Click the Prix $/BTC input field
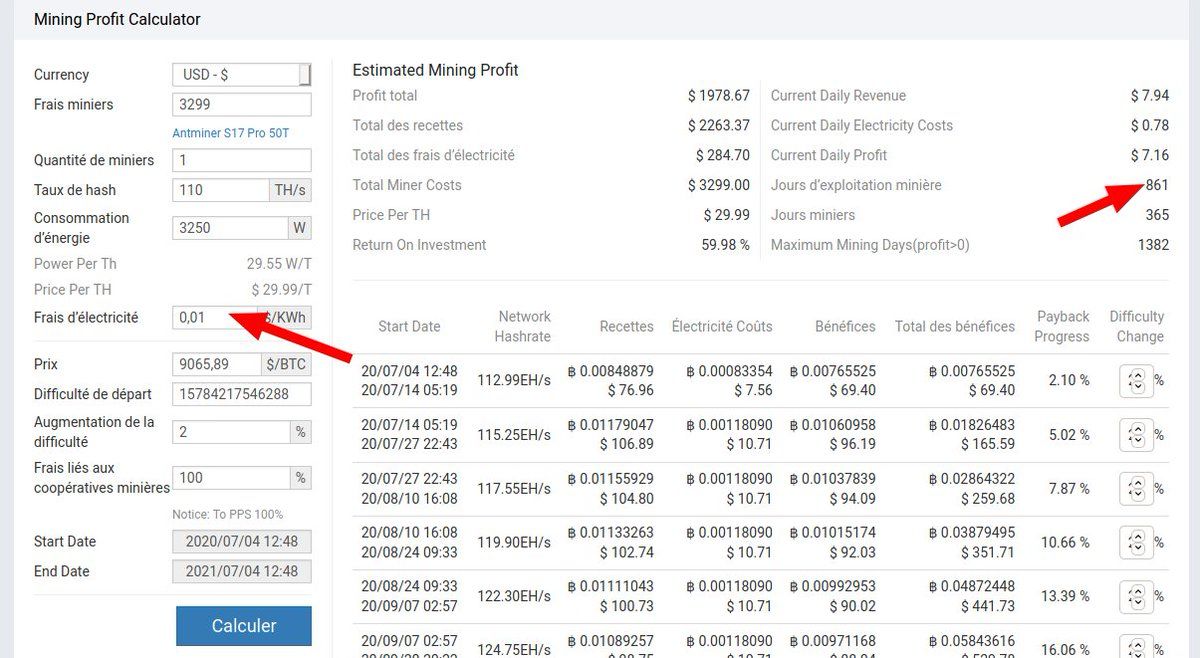The image size is (1200, 658). click(217, 364)
